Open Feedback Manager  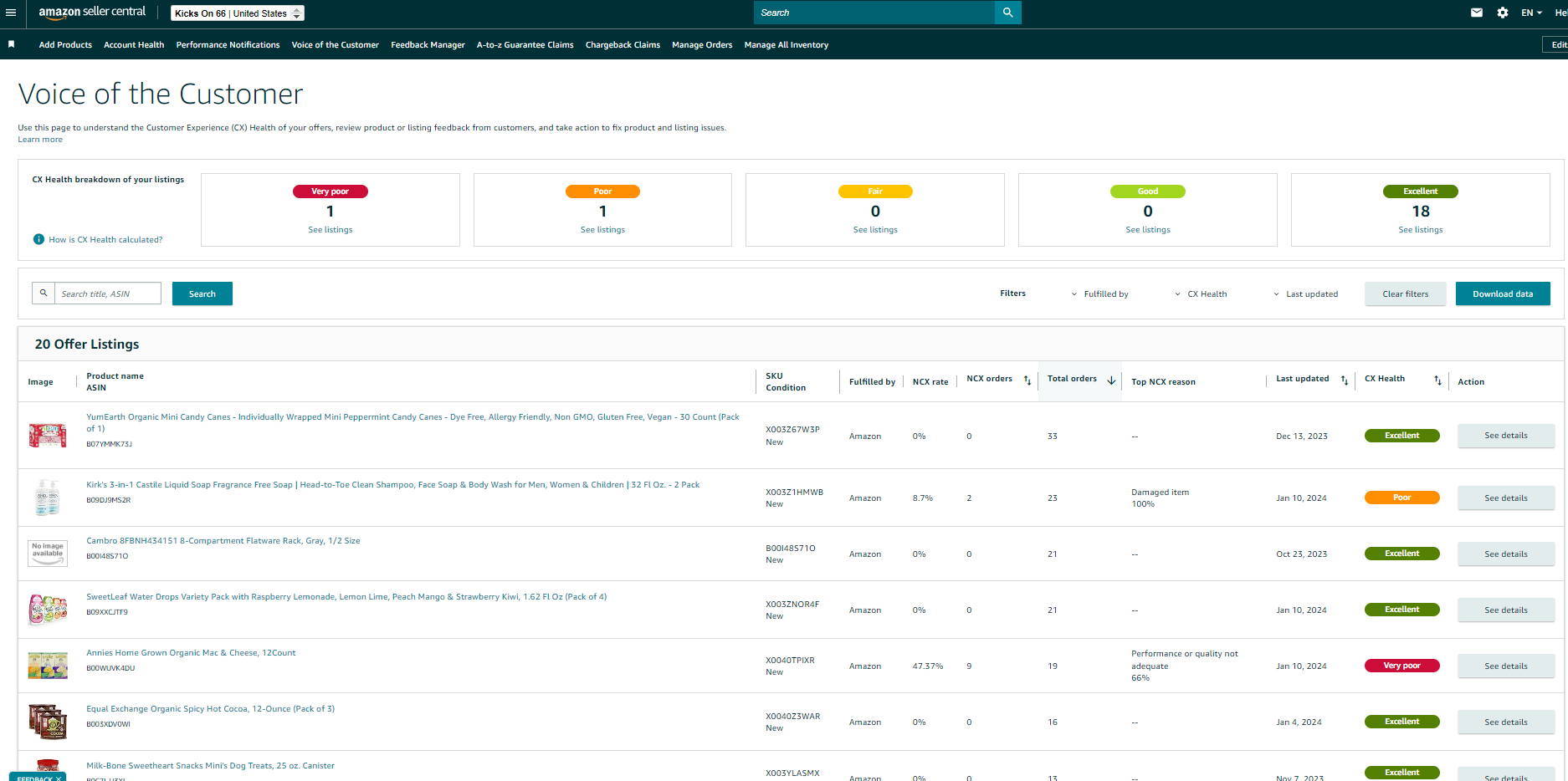pyautogui.click(x=428, y=45)
